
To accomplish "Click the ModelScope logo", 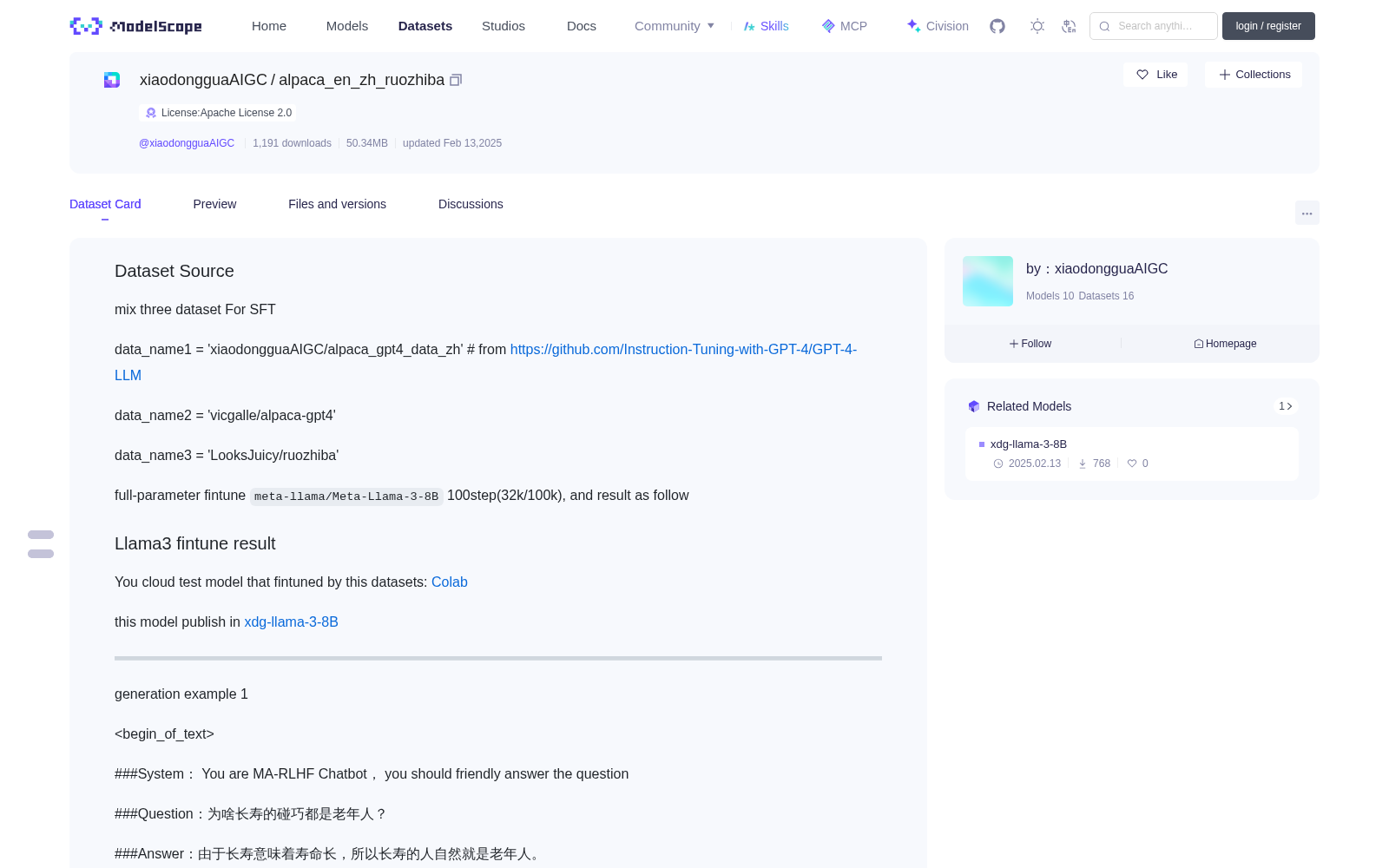I will pos(135,26).
